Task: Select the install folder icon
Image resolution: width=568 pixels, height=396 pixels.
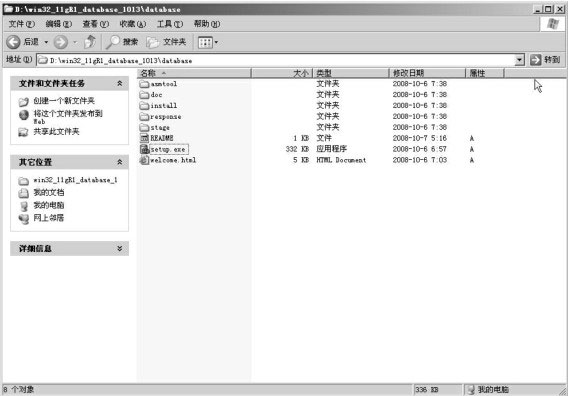Action: click(x=144, y=105)
